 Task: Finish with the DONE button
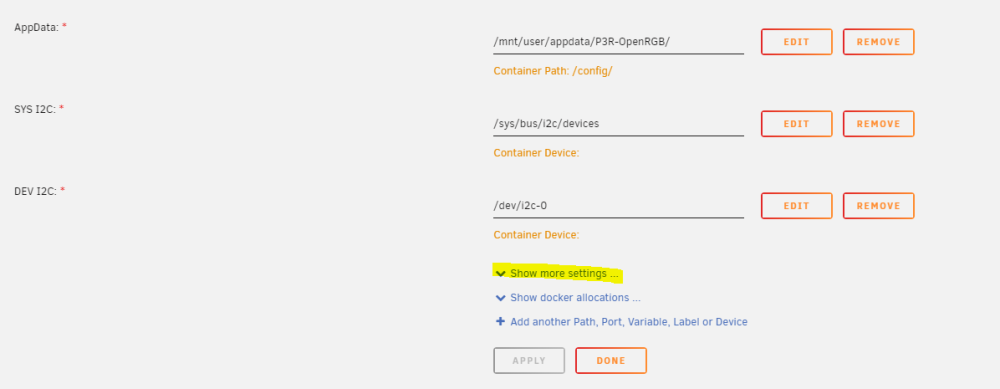tap(611, 360)
